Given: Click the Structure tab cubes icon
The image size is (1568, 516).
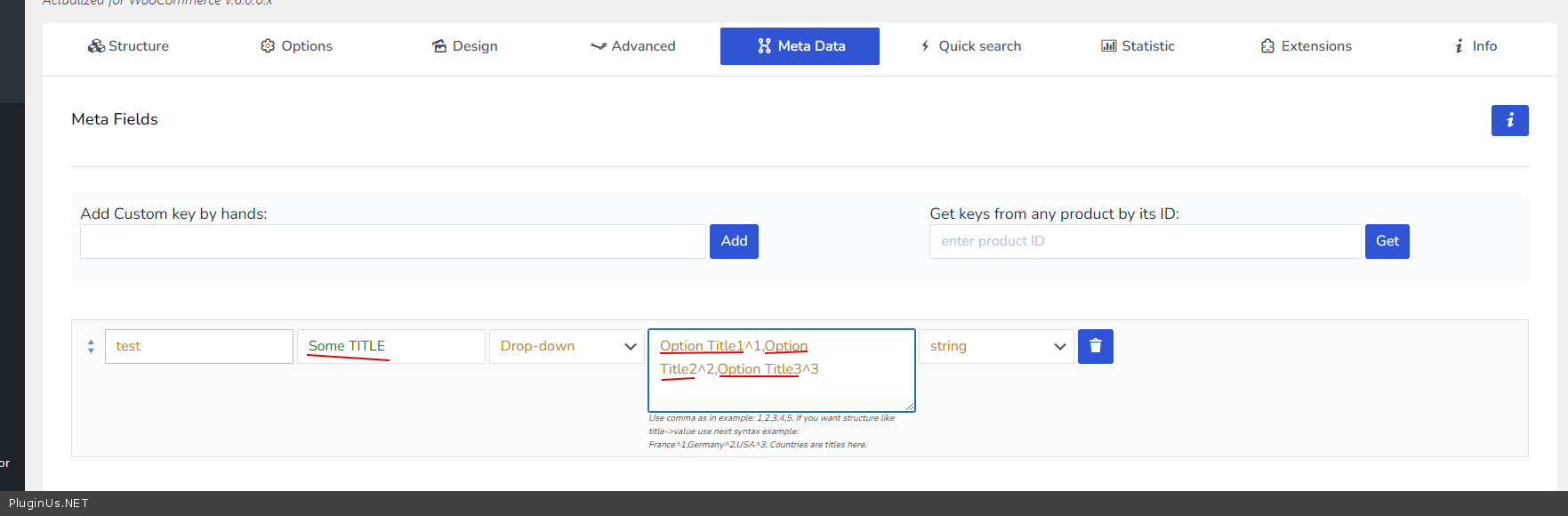Looking at the screenshot, I should click(x=96, y=46).
